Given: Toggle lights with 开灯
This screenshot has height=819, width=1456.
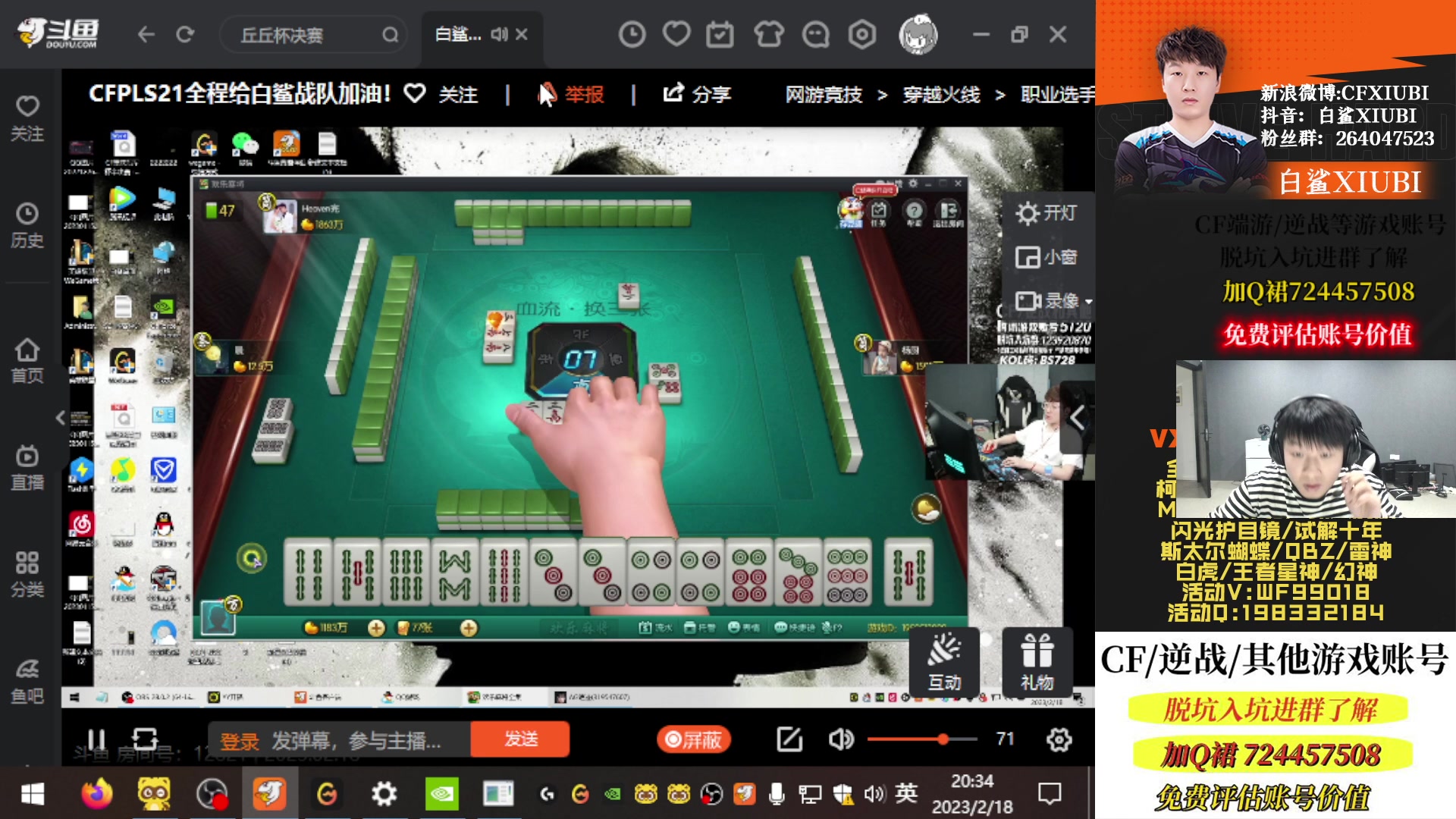Looking at the screenshot, I should point(1046,213).
